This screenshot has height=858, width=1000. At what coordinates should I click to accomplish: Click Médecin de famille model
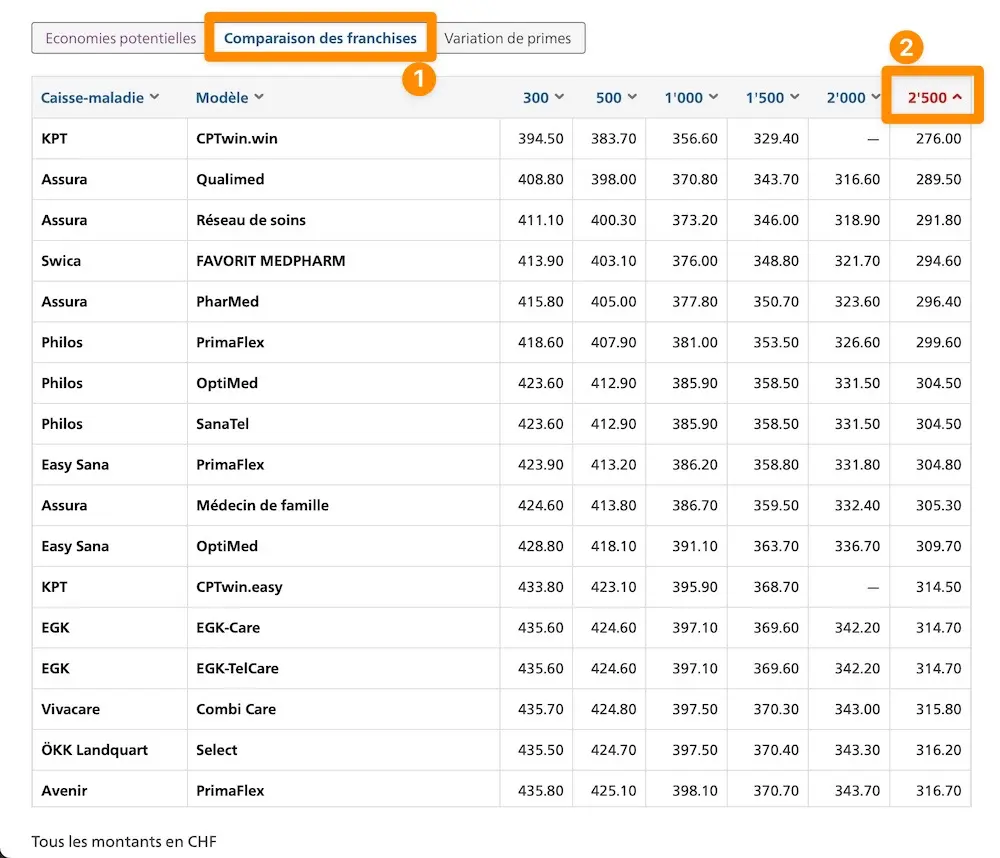[262, 506]
